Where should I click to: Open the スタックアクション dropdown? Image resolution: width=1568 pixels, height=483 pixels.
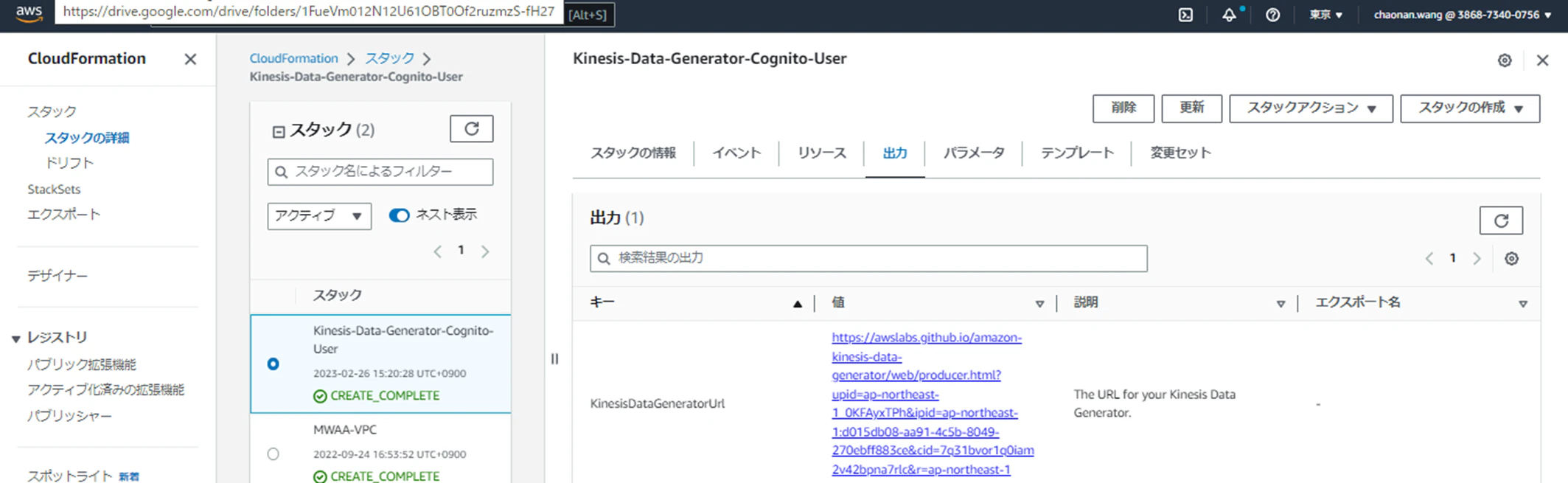(1311, 108)
